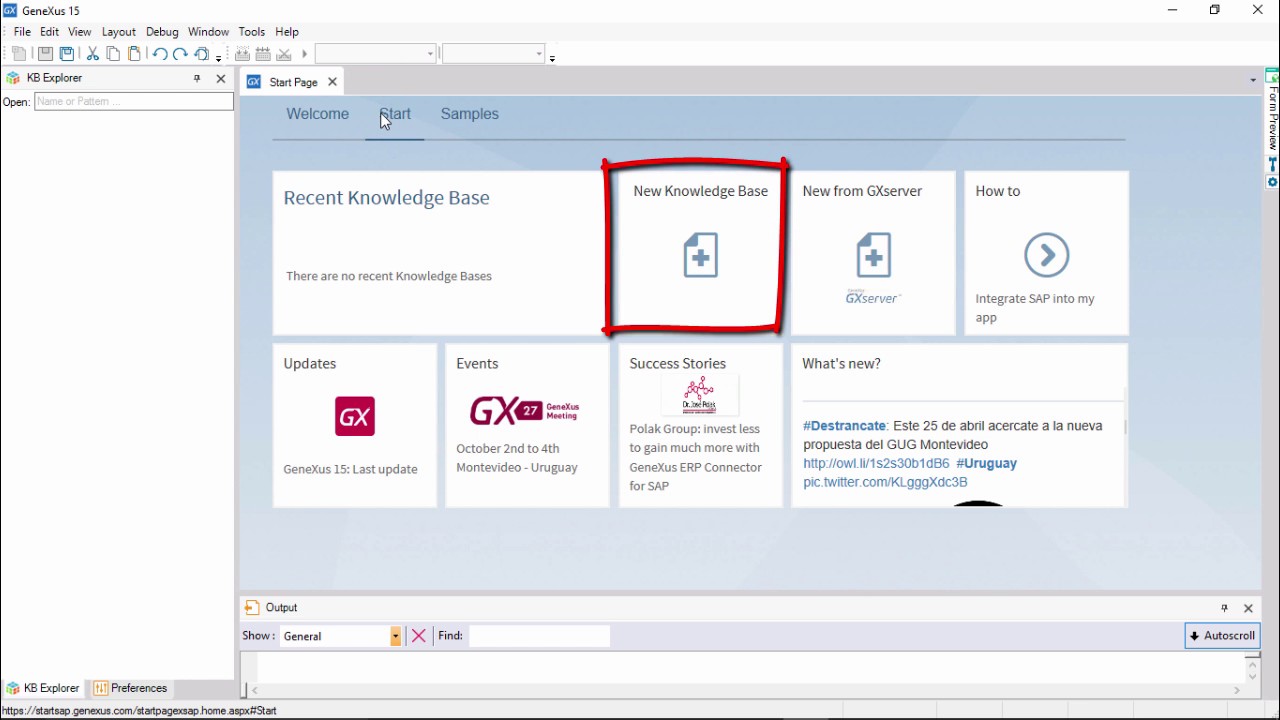Image resolution: width=1280 pixels, height=720 pixels.
Task: Click the Save All toolbar icon
Action: click(x=67, y=54)
